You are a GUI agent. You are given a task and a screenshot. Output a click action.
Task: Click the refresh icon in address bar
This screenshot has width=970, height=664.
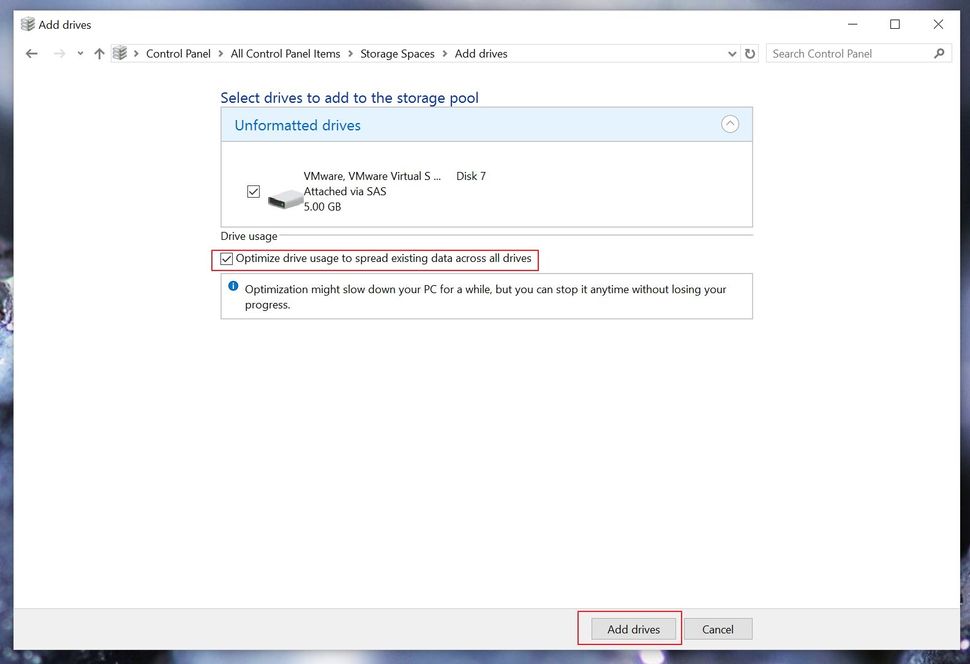tap(750, 53)
